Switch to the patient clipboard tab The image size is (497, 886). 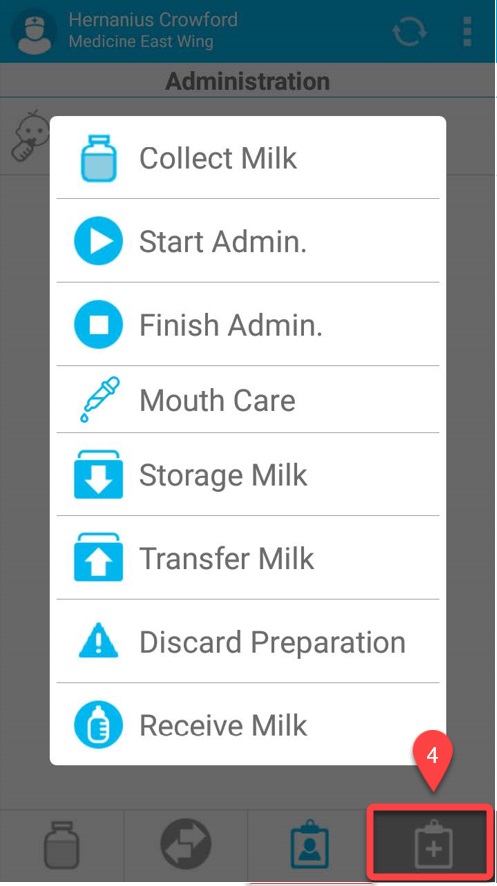pos(309,845)
